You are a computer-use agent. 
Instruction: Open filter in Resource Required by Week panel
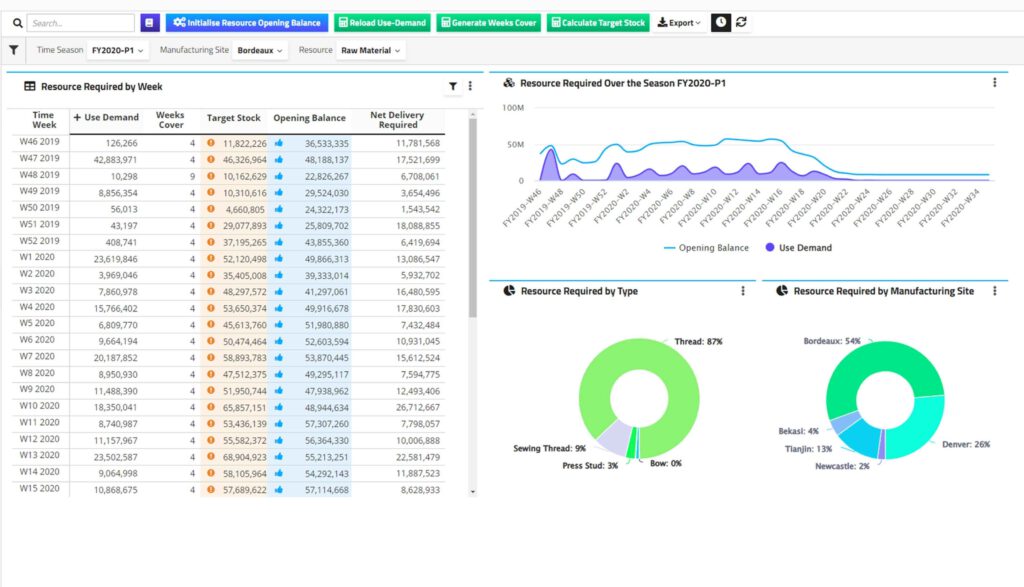point(453,87)
